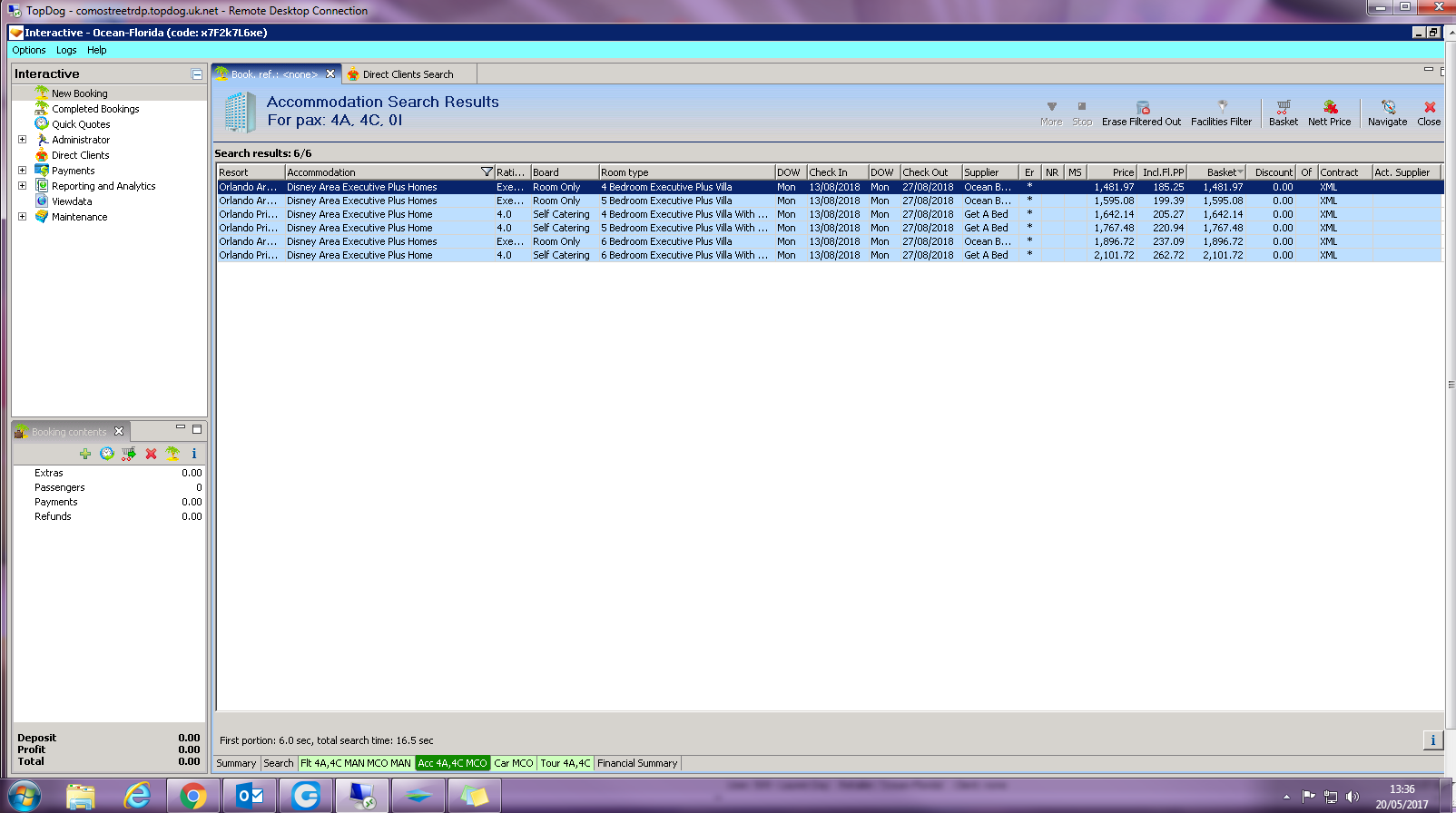Select the Extras line in Booking contents
The image size is (1456, 813).
click(109, 473)
